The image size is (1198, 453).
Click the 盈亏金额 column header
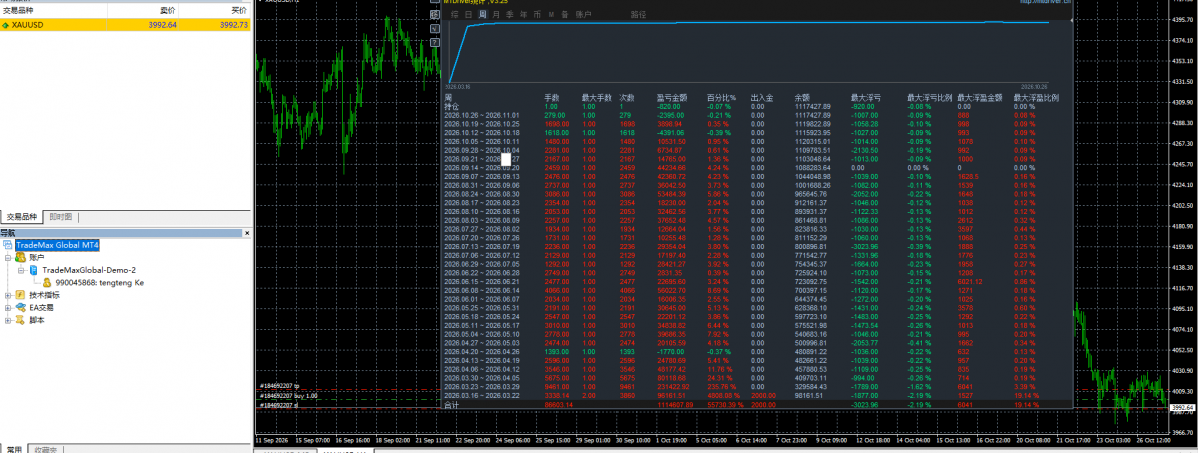(672, 98)
